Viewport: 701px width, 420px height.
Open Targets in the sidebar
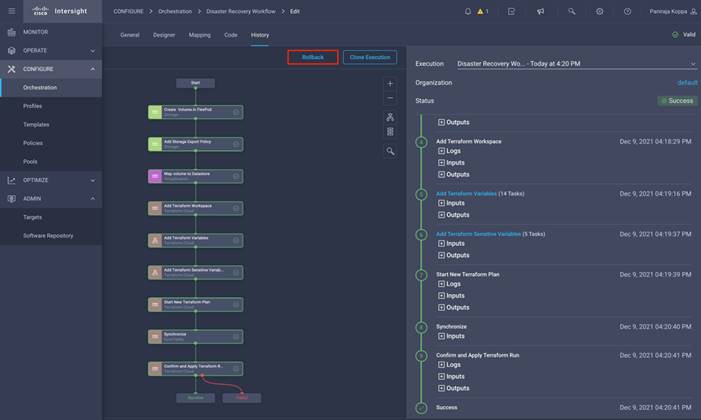point(51,217)
